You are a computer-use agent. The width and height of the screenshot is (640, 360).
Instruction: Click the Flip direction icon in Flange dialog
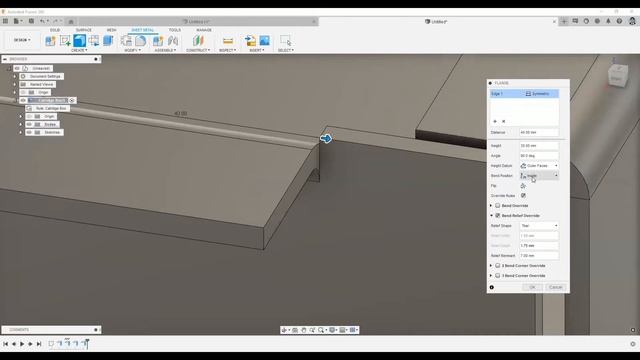coord(523,186)
